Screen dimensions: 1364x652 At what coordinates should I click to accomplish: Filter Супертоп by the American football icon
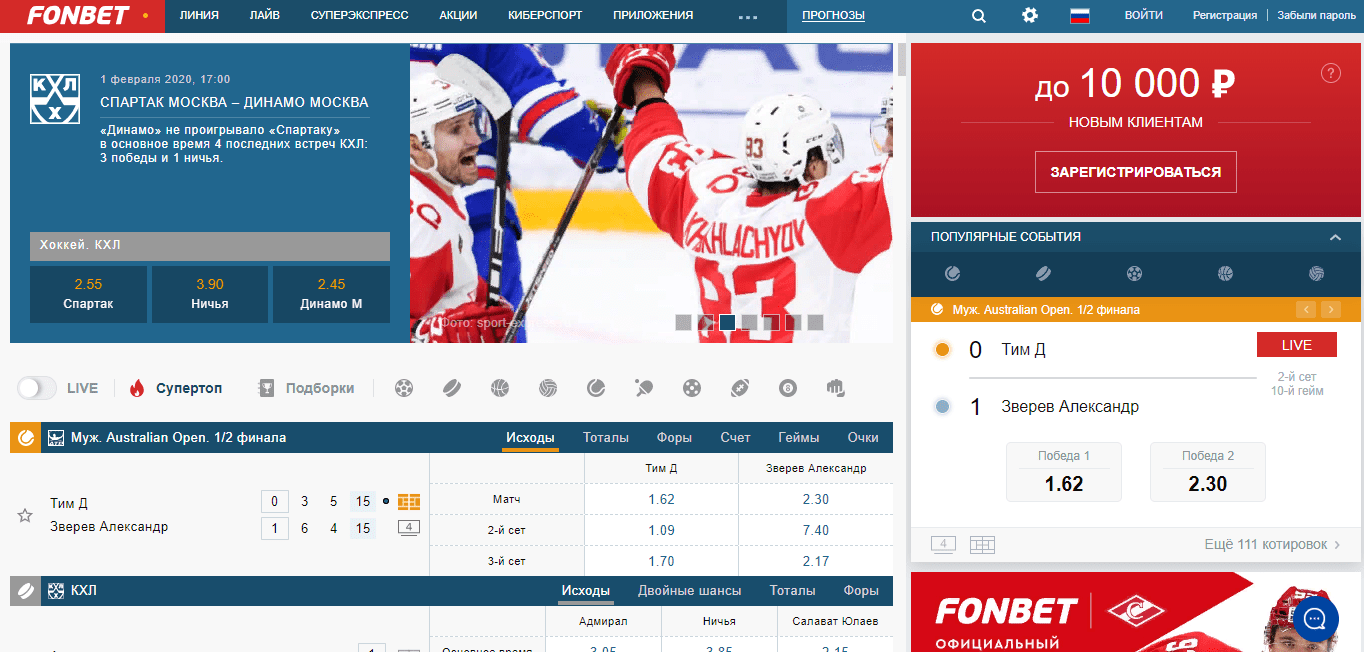pyautogui.click(x=740, y=388)
